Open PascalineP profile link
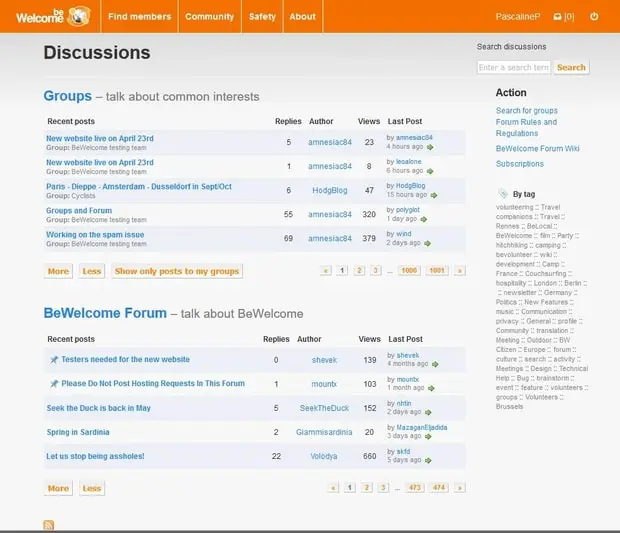This screenshot has width=620, height=533. tap(518, 17)
